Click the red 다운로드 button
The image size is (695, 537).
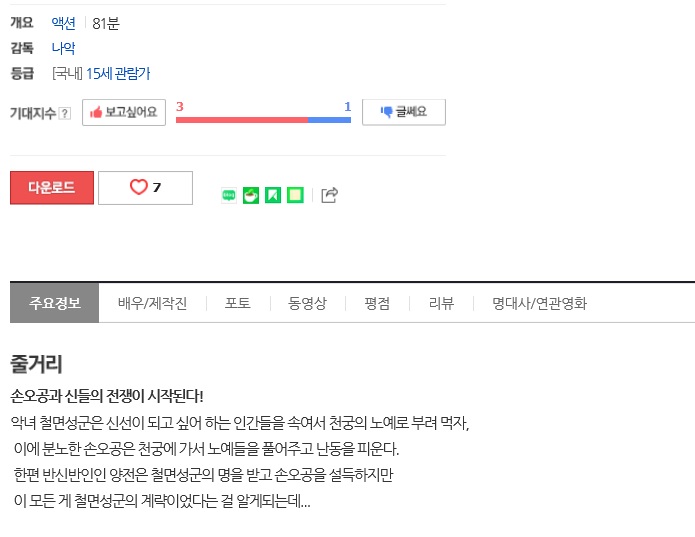click(52, 188)
